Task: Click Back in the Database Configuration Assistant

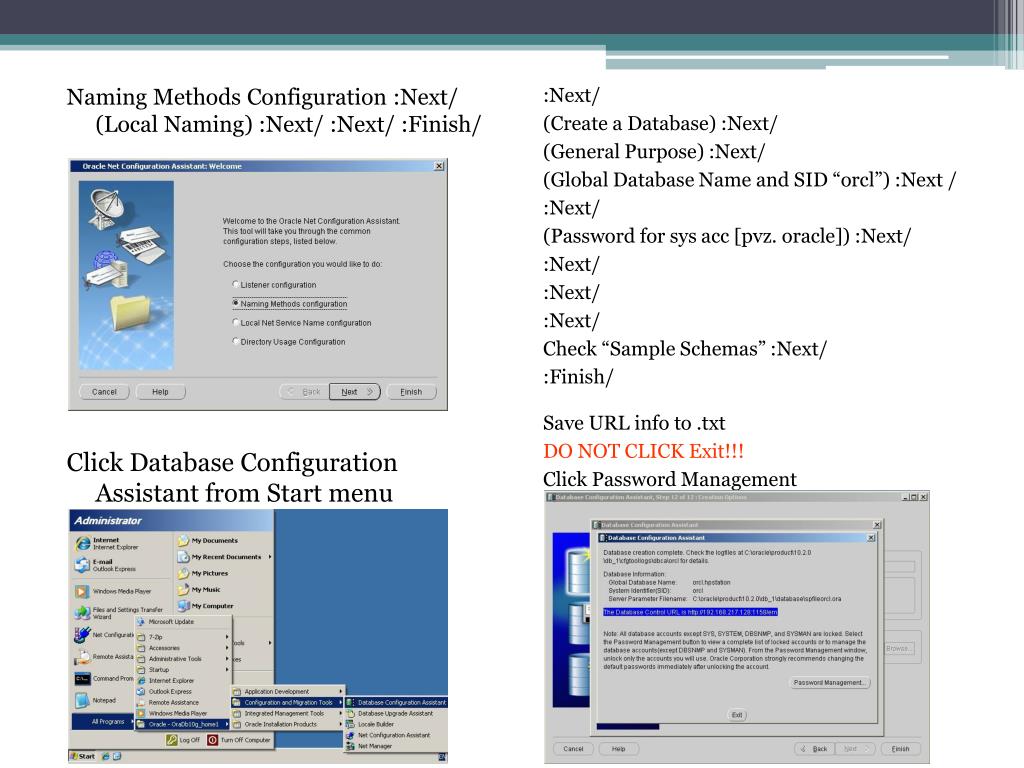Action: 814,749
